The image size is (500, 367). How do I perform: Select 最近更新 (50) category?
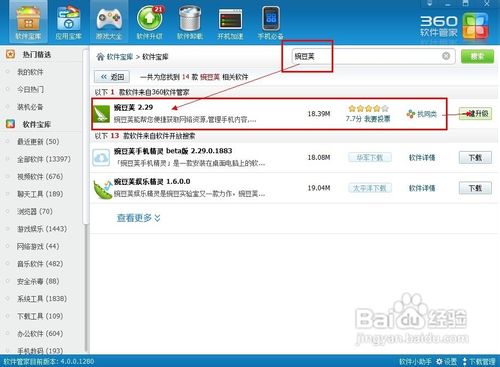(x=38, y=142)
